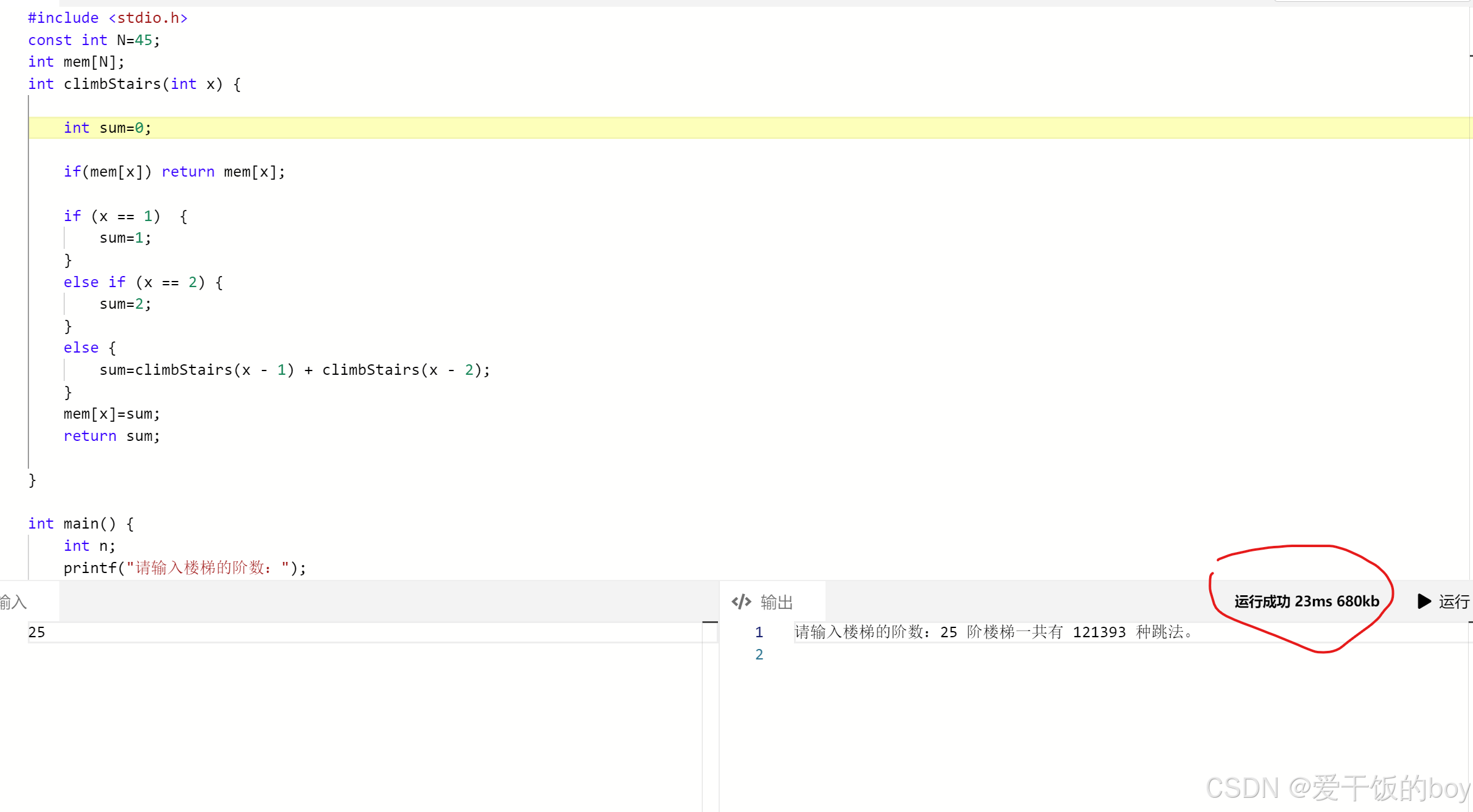Click the #include stdio.h line

pyautogui.click(x=108, y=18)
